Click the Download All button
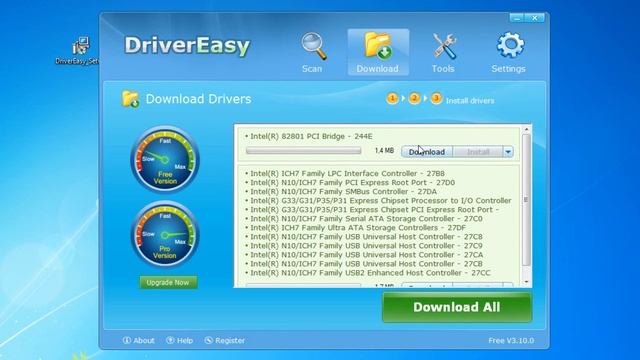This screenshot has width=640, height=360. tap(457, 307)
